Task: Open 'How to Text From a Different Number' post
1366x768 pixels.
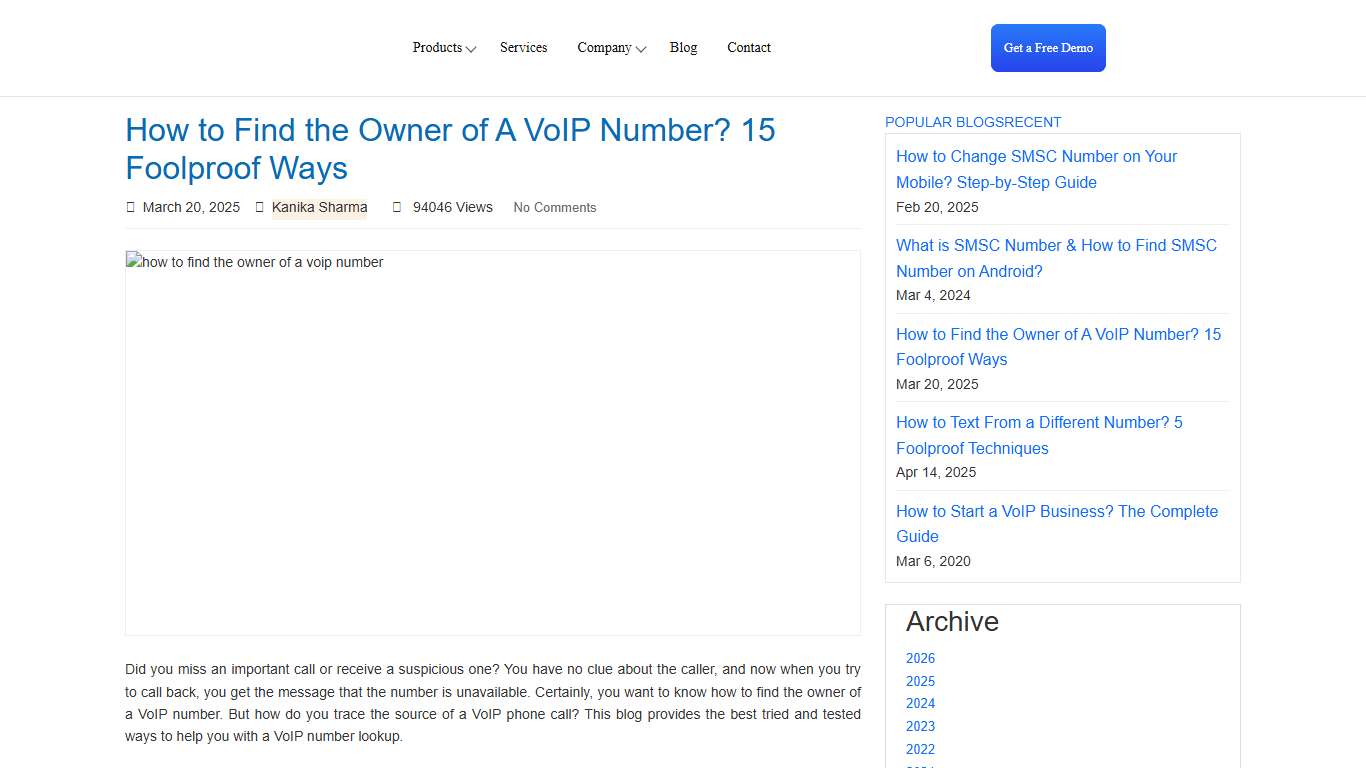Action: [x=1039, y=435]
